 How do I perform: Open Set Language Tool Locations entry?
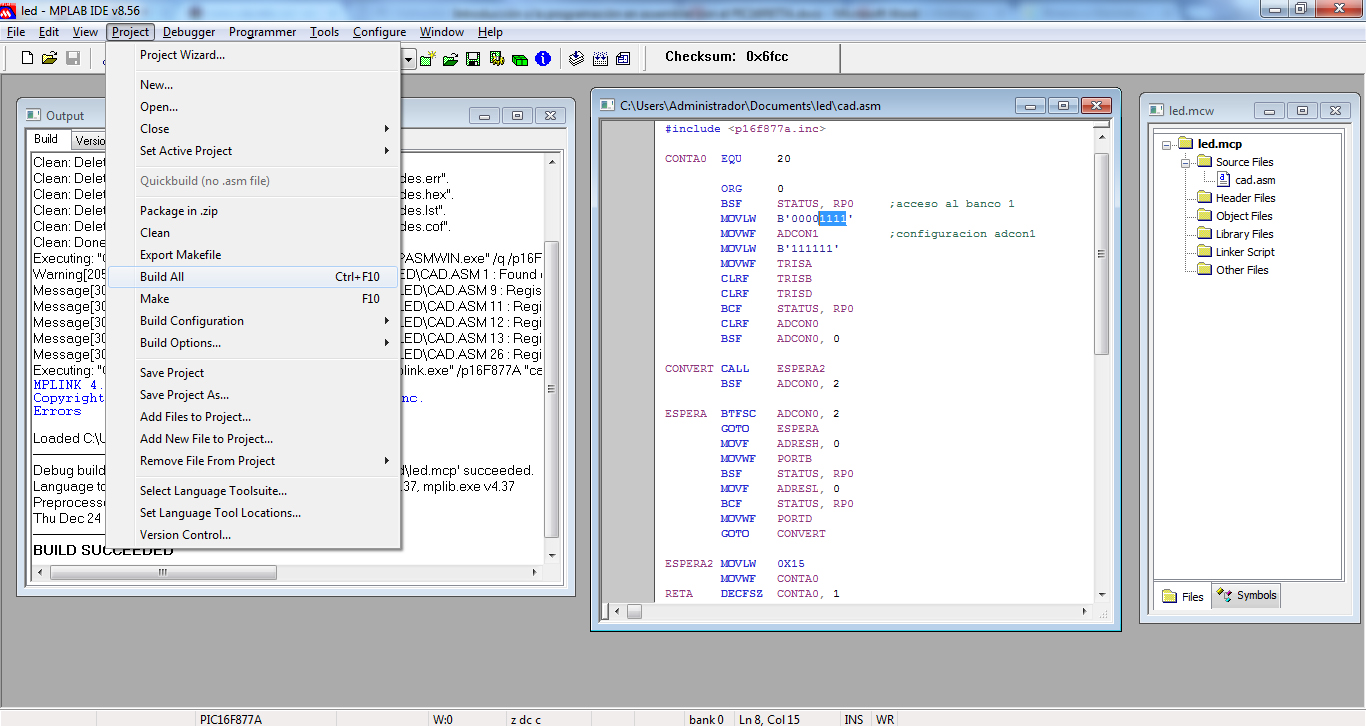pyautogui.click(x=254, y=513)
